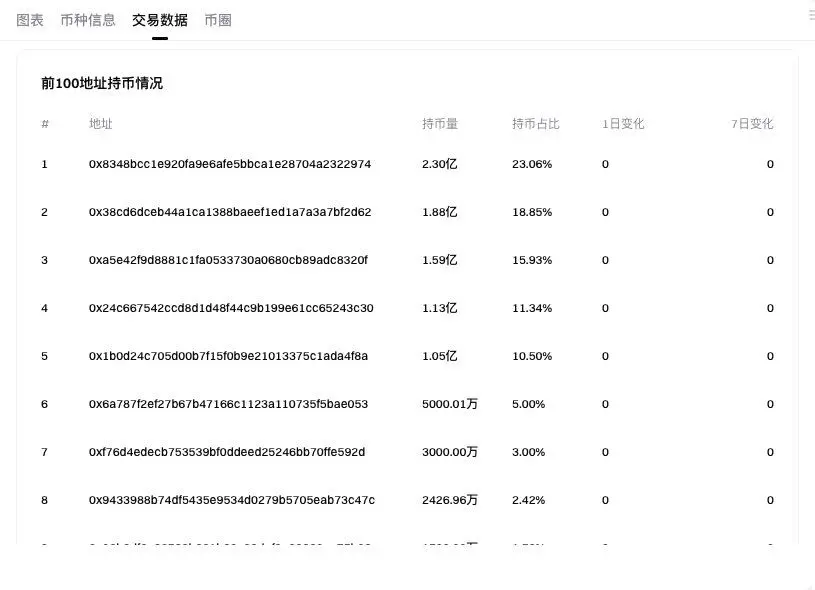815x590 pixels.
Task: Select the 交易数据 tab
Action: [159, 19]
